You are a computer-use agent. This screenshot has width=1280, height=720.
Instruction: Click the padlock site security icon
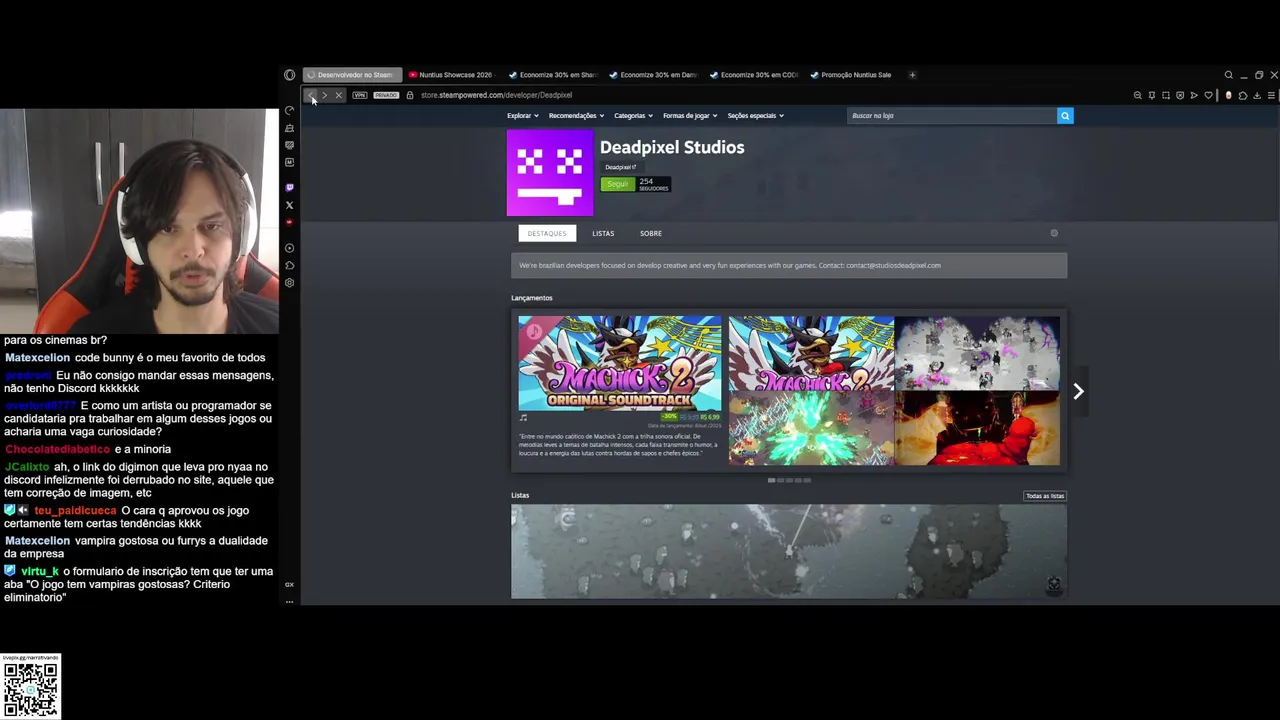tap(409, 95)
